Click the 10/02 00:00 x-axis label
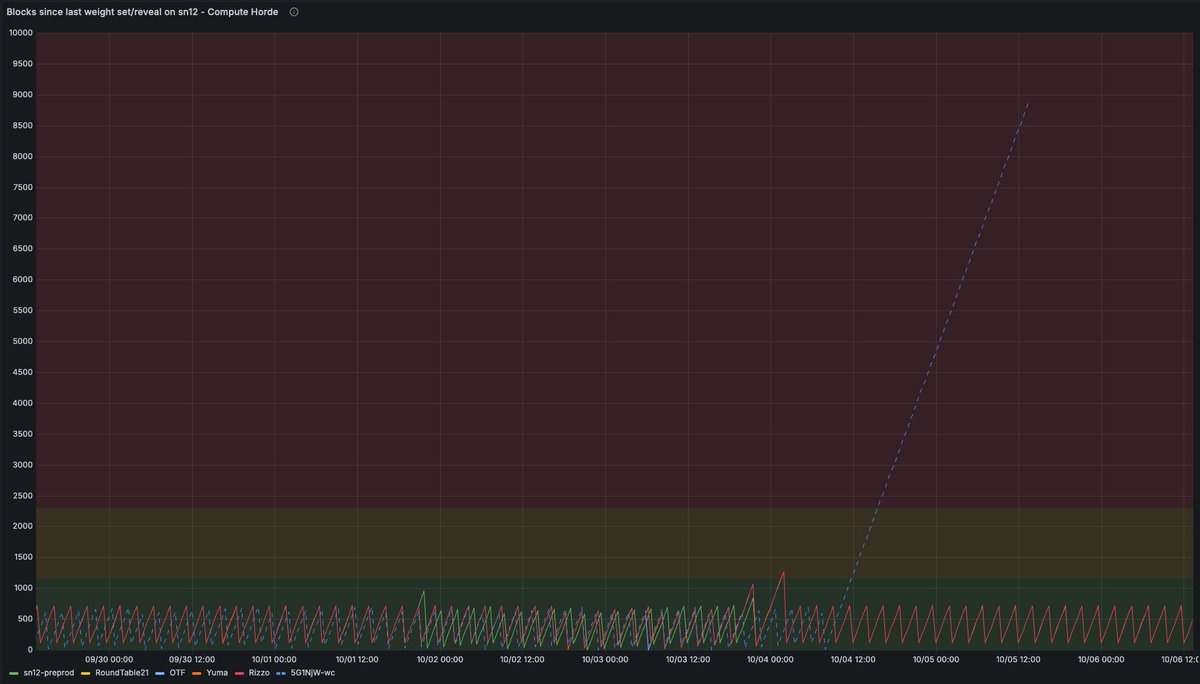The height and width of the screenshot is (684, 1200). click(439, 660)
